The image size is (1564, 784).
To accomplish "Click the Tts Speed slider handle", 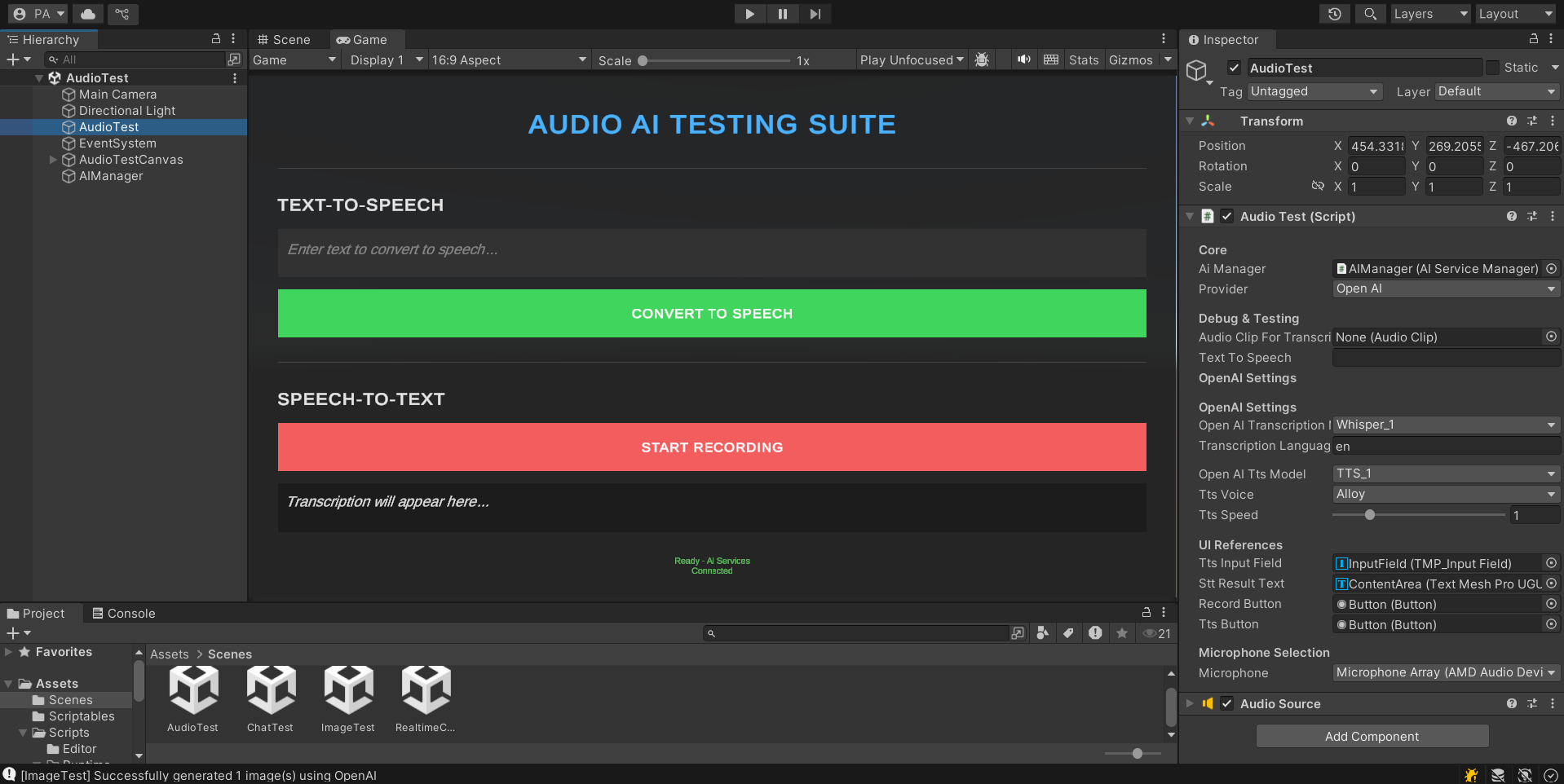I will point(1370,515).
